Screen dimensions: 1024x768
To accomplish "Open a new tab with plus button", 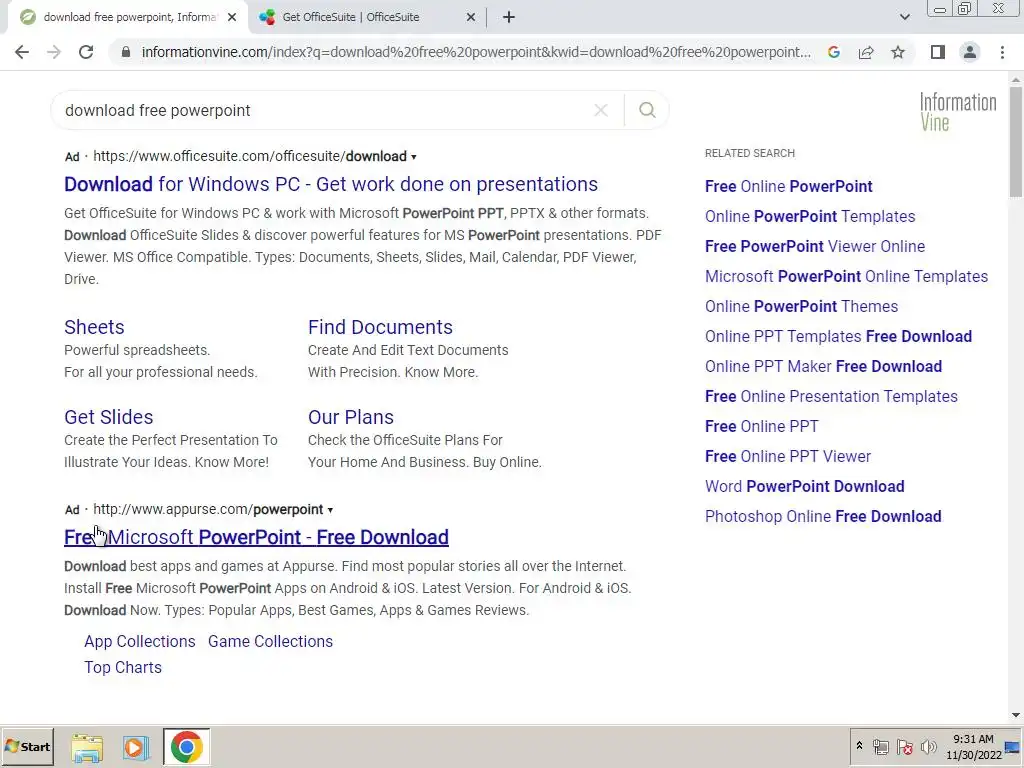I will click(509, 17).
